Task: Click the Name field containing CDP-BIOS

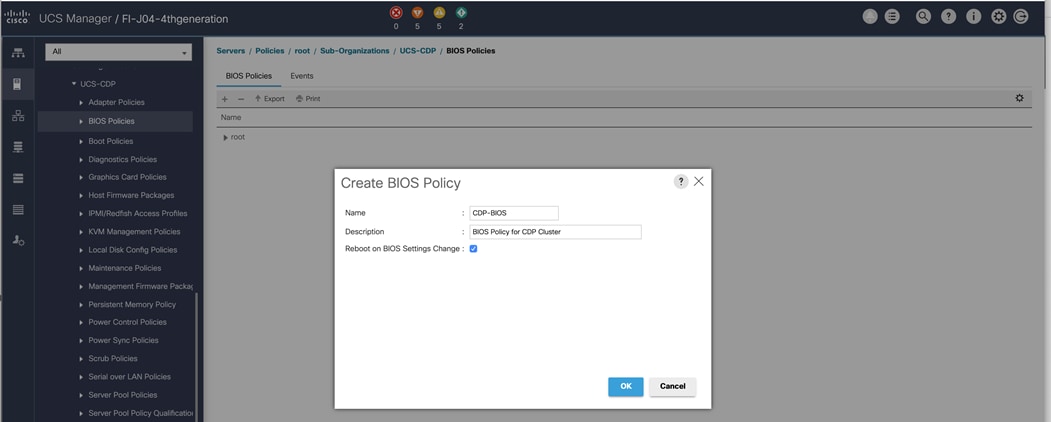Action: click(513, 213)
